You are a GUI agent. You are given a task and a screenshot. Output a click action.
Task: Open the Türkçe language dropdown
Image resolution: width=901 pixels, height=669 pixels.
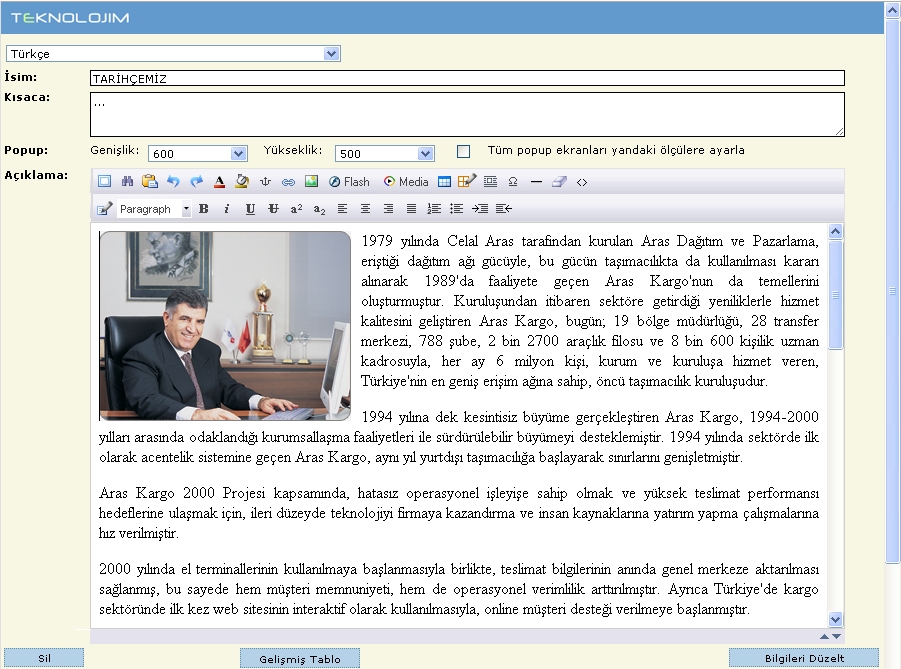click(173, 53)
